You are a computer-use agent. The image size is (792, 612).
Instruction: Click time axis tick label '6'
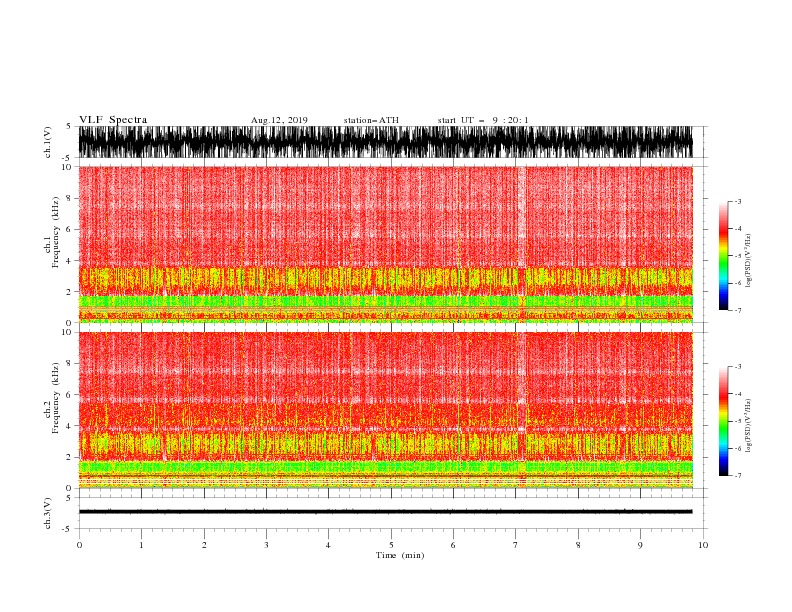pyautogui.click(x=453, y=545)
